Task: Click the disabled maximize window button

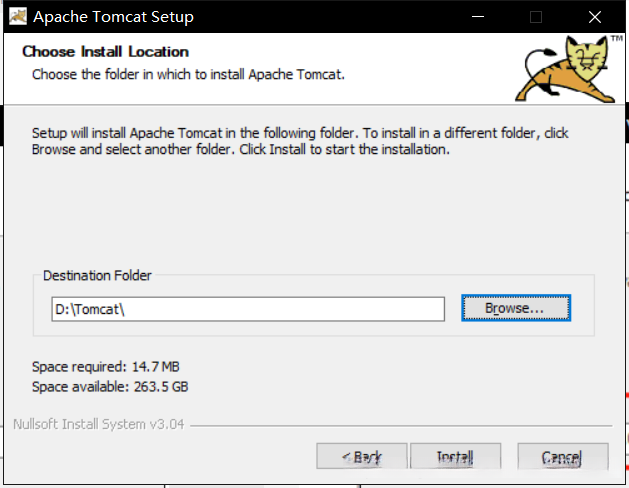Action: click(x=536, y=17)
